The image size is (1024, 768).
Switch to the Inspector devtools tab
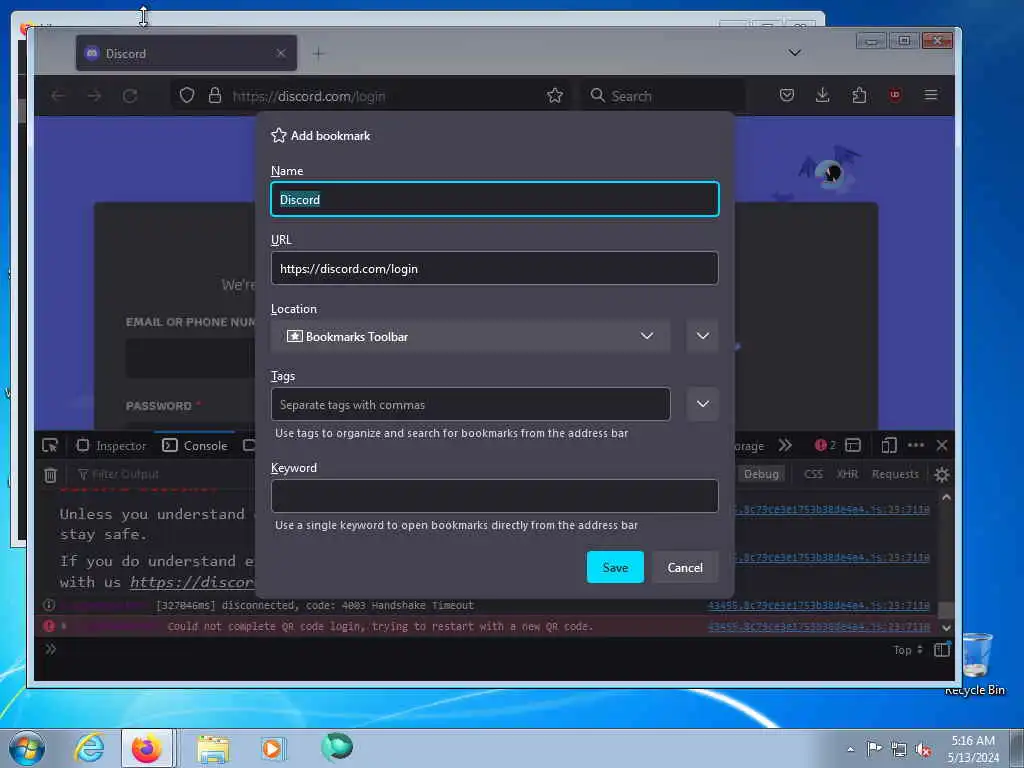112,445
